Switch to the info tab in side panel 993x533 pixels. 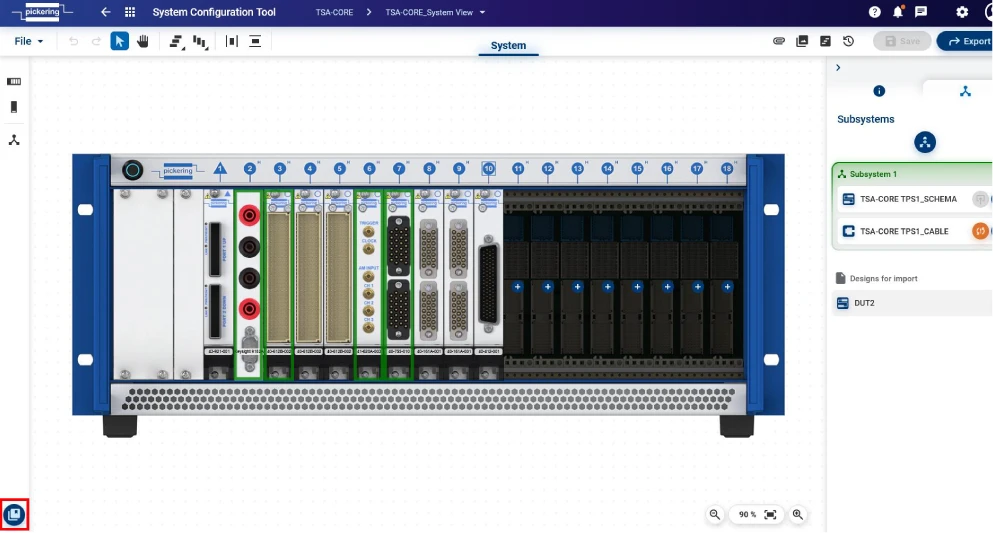click(879, 91)
